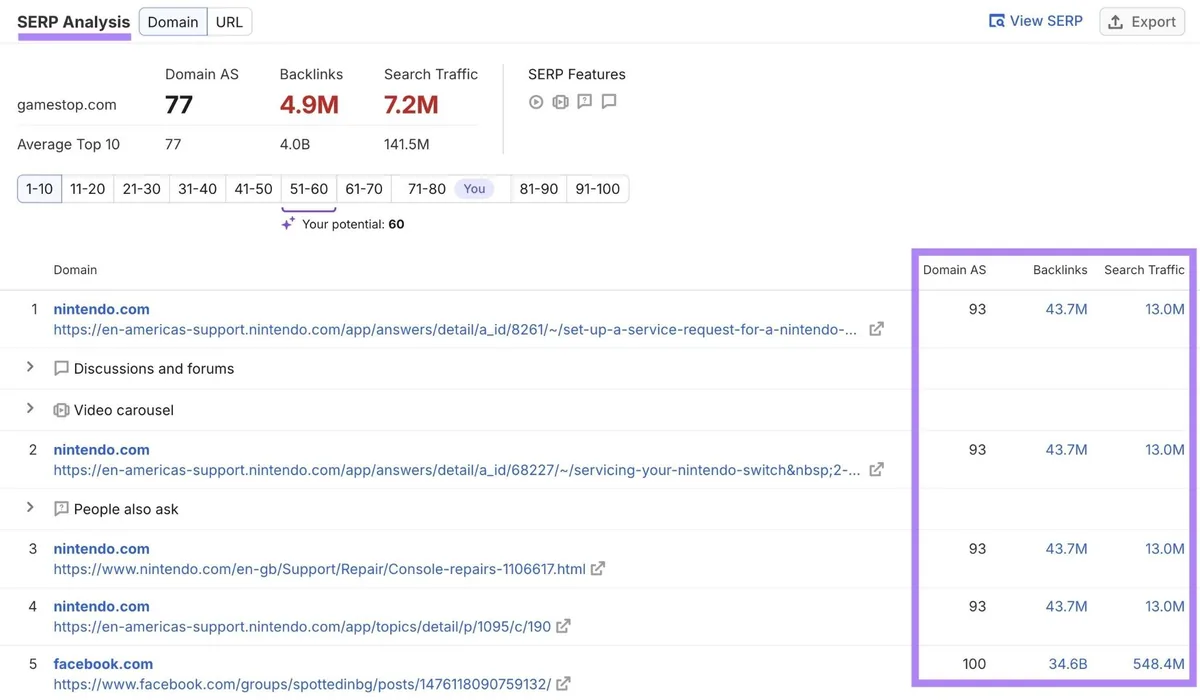This screenshot has height=700, width=1200.
Task: Click the discussions SERP feature icon
Action: pyautogui.click(x=609, y=102)
